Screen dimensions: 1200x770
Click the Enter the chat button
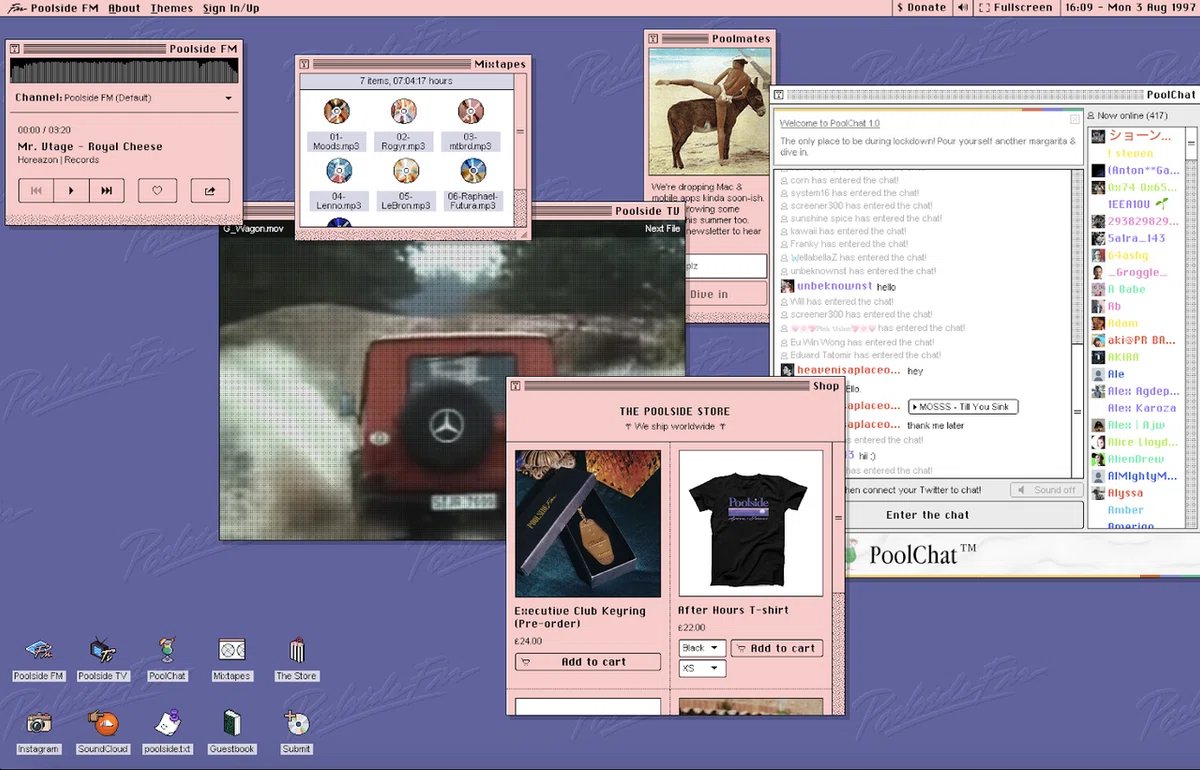(x=927, y=515)
